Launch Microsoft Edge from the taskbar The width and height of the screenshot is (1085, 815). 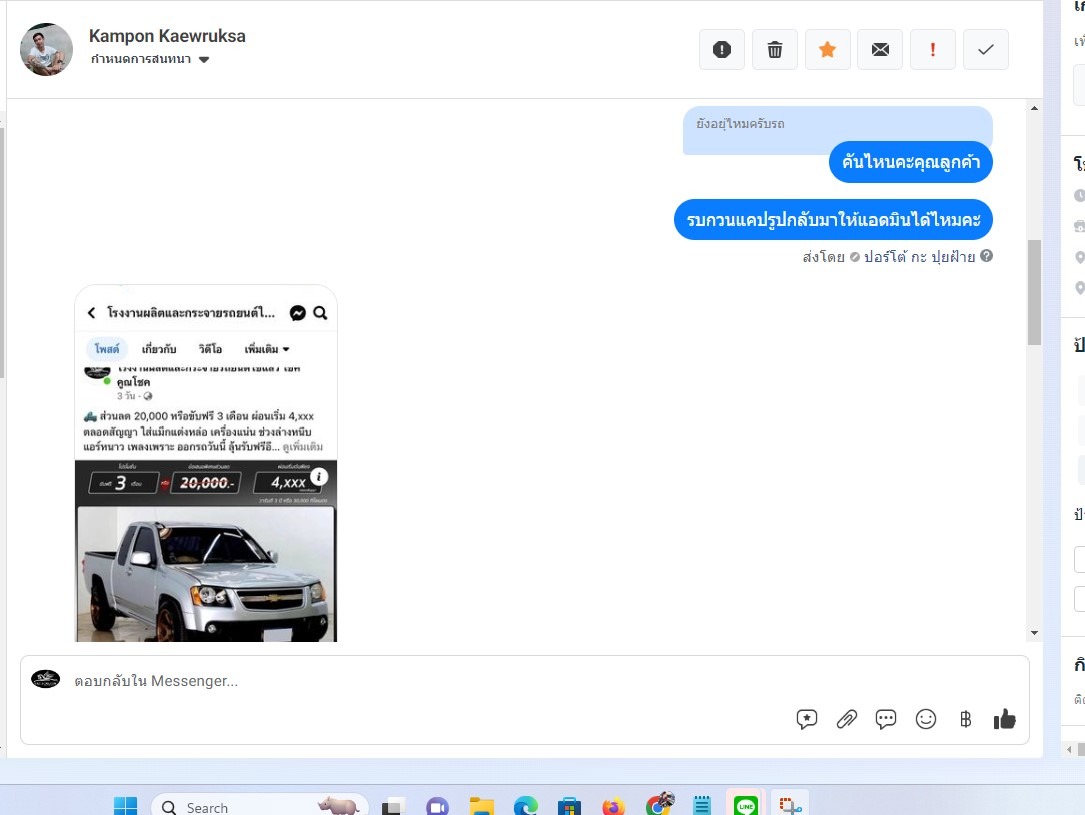tap(526, 807)
